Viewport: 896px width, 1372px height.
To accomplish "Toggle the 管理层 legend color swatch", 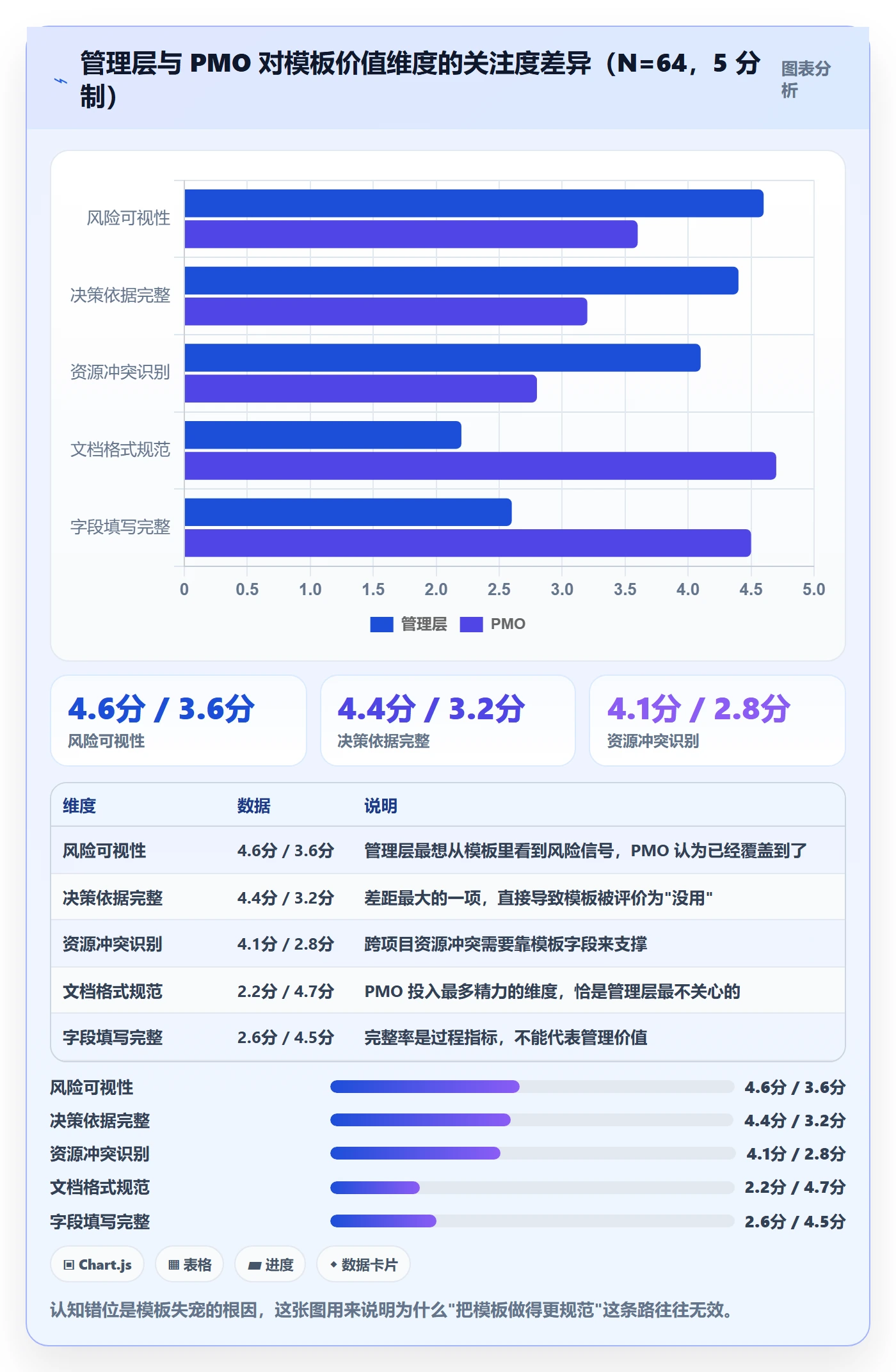I will [x=381, y=624].
